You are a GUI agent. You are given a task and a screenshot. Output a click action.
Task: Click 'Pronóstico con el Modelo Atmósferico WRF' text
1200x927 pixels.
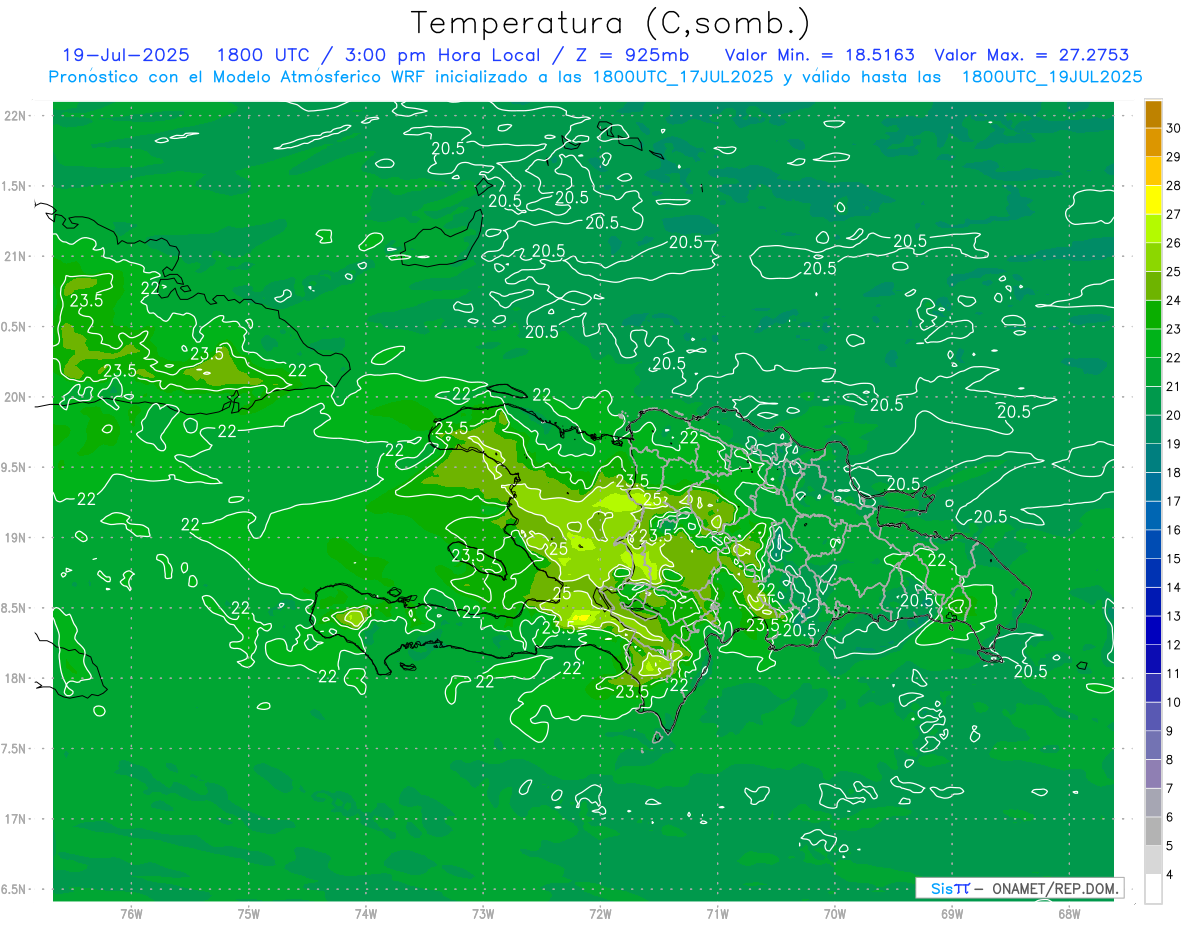(x=238, y=76)
